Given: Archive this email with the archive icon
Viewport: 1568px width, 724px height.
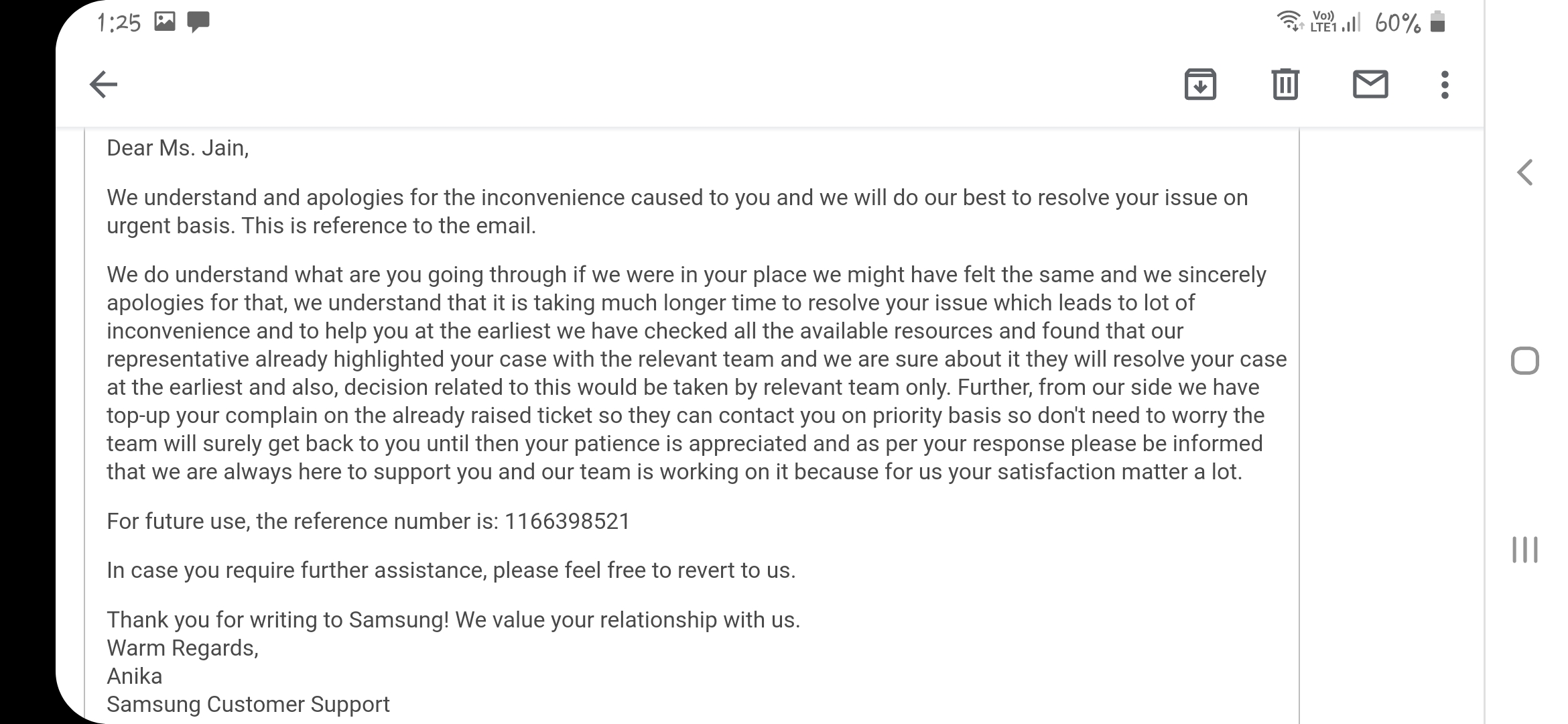Looking at the screenshot, I should point(1200,84).
